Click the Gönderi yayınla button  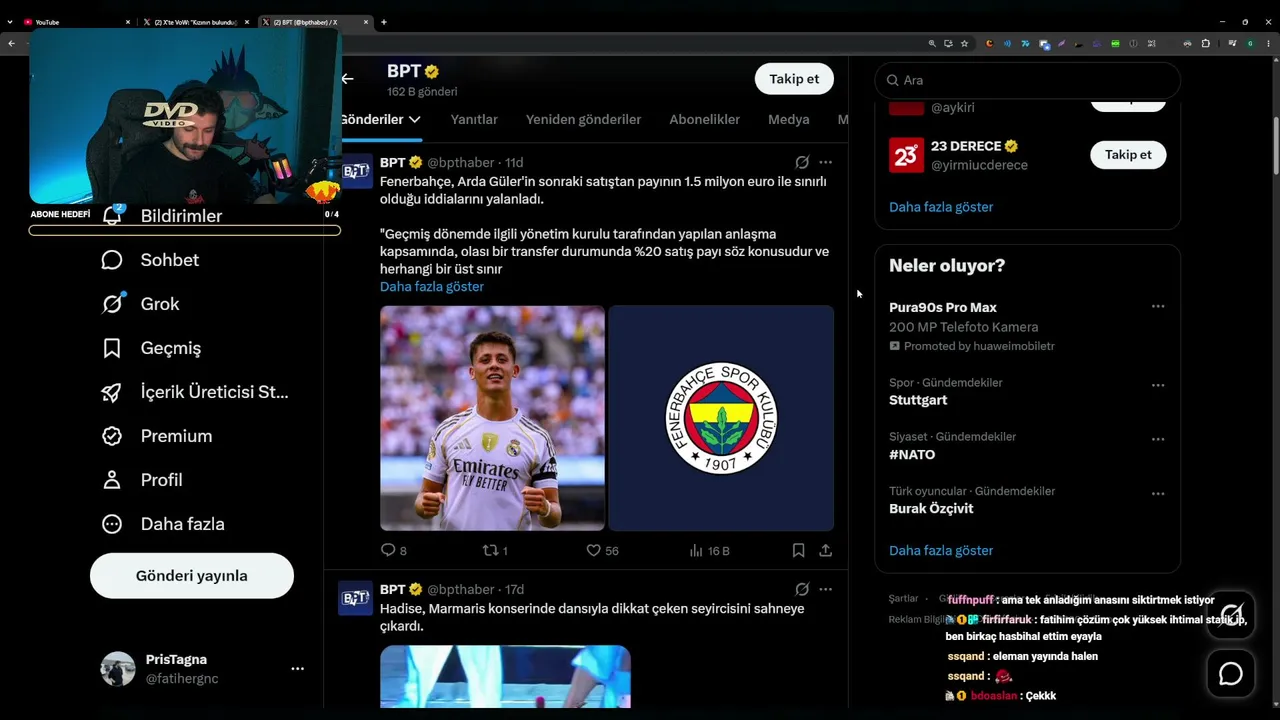192,576
